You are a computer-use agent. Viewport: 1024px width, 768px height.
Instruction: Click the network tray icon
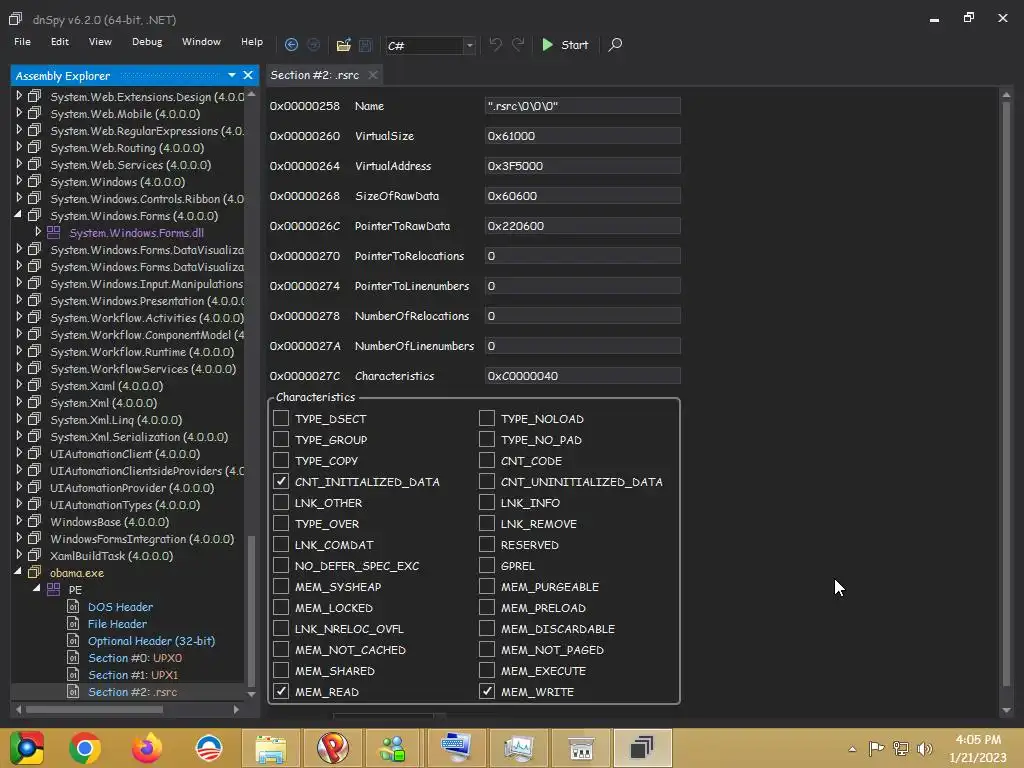pos(901,748)
